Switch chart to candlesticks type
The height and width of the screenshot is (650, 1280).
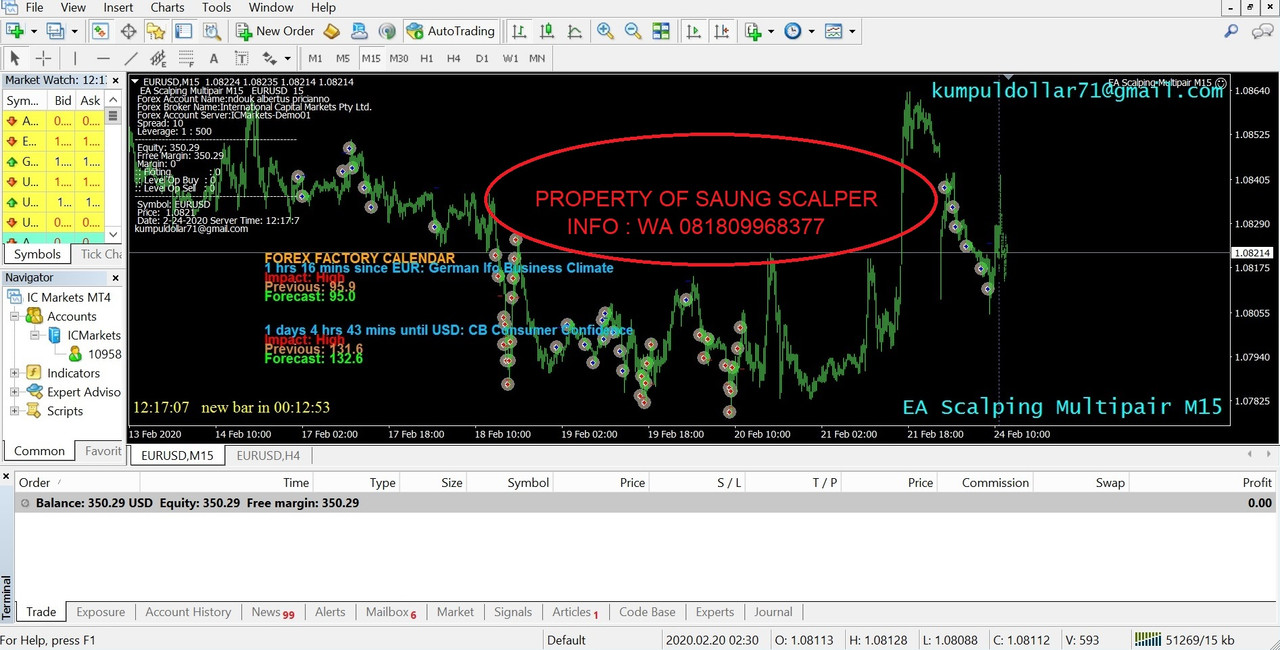coord(547,31)
